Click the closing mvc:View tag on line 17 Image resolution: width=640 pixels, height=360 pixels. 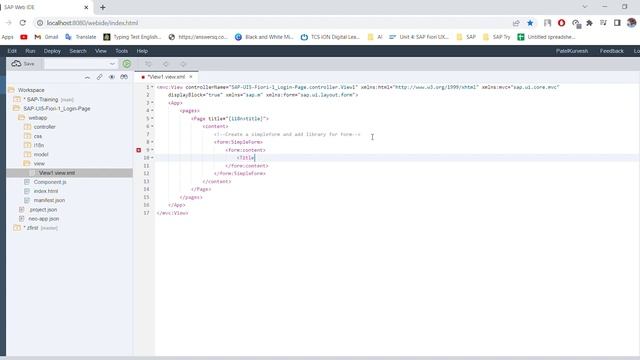click(172, 213)
